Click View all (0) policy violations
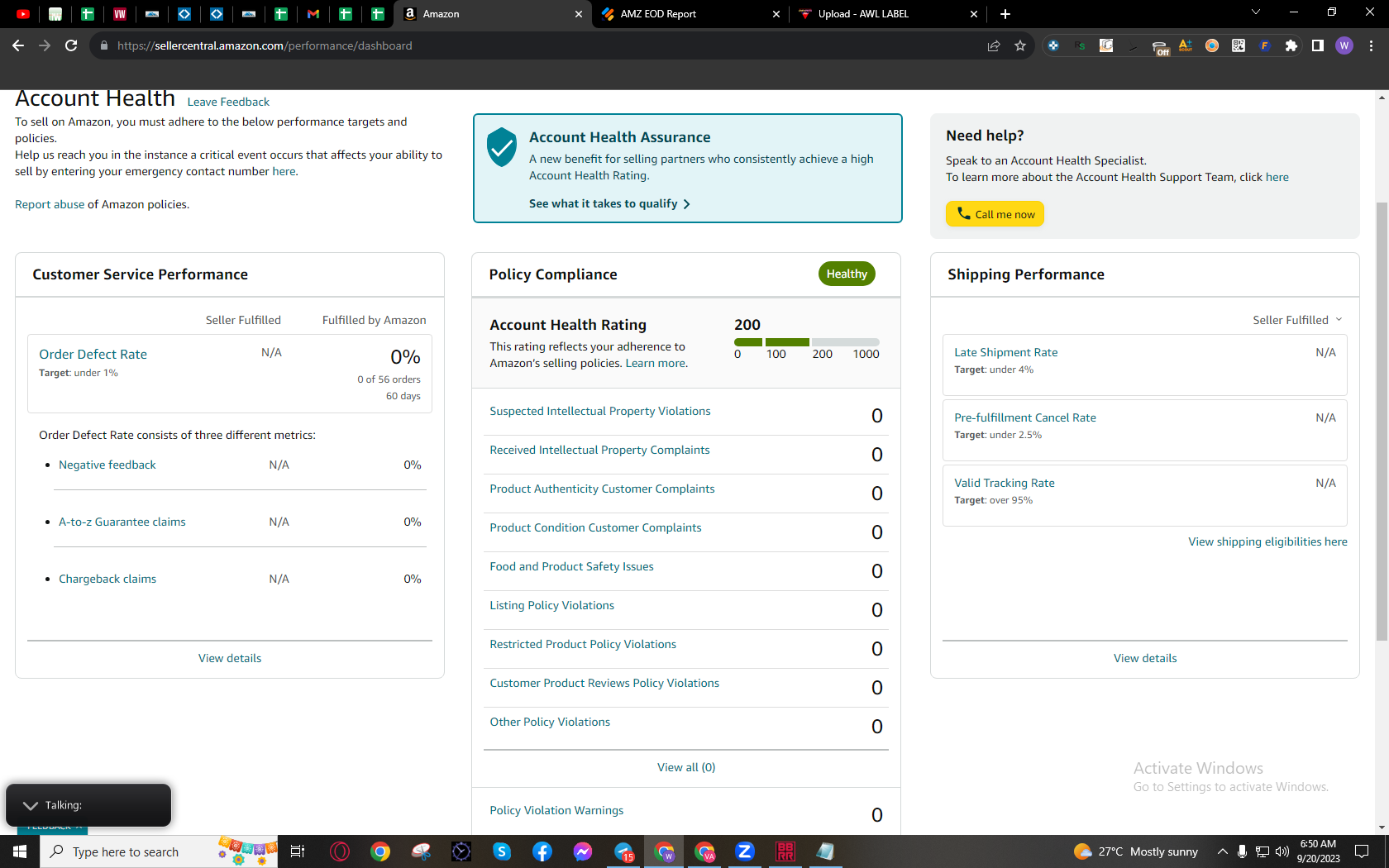This screenshot has width=1389, height=868. tap(686, 767)
